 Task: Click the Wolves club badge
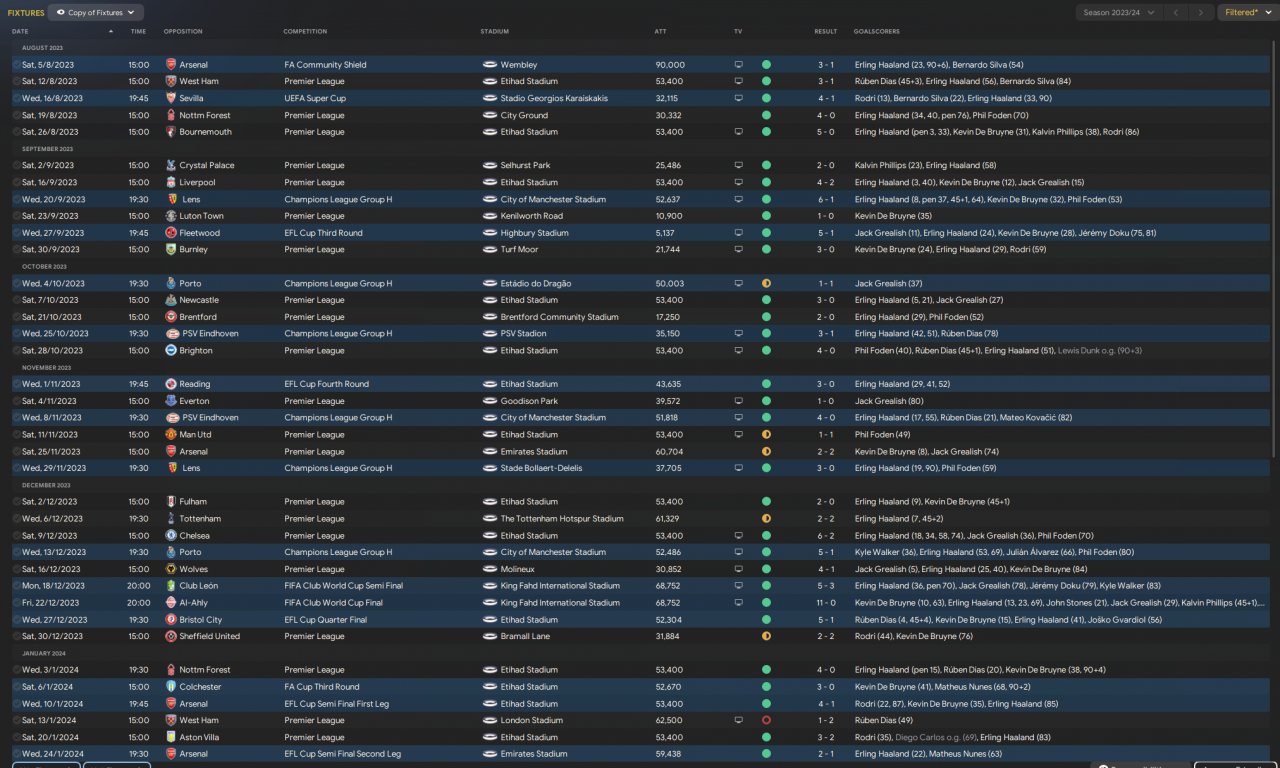coord(171,569)
